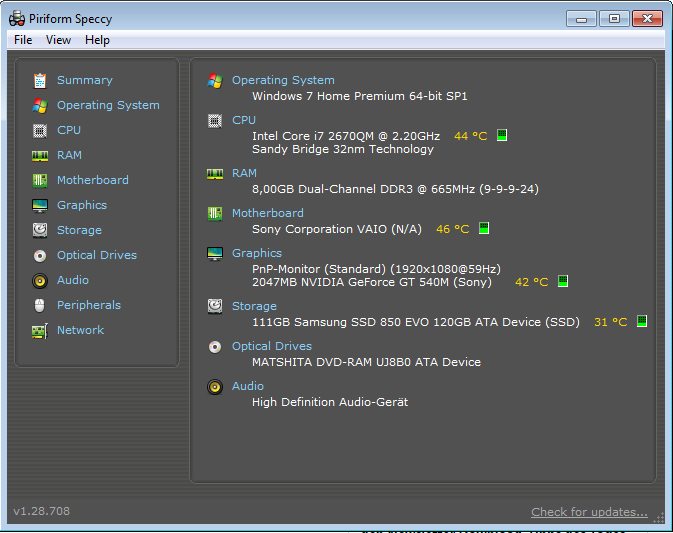Viewport: 673px width, 533px height.
Task: Click the Audio heading link in summary
Action: (x=248, y=386)
